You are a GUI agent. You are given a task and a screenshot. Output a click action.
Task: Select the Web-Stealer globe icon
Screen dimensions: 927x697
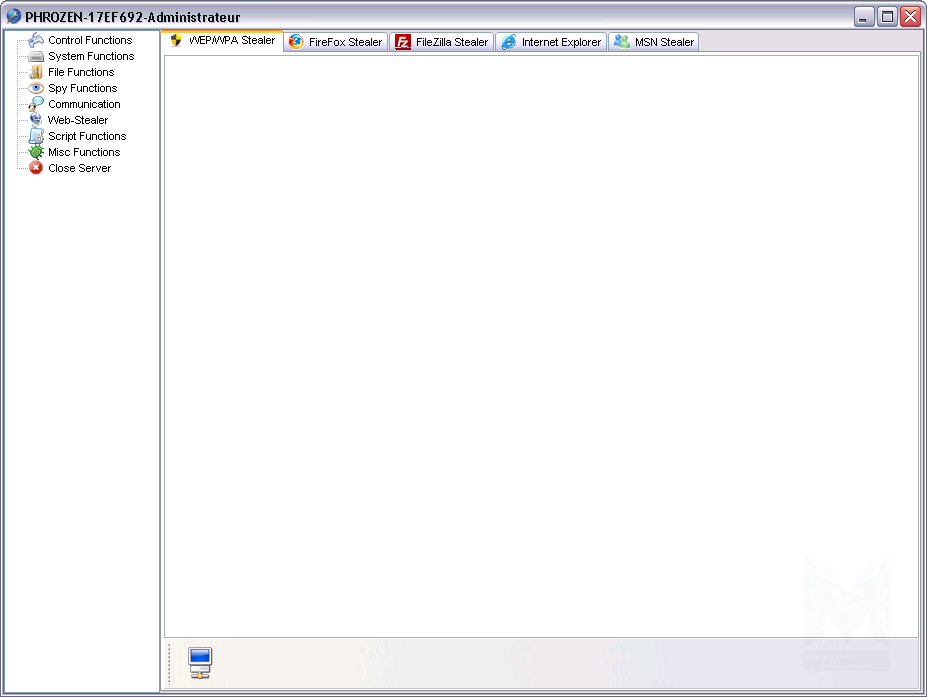[x=36, y=120]
